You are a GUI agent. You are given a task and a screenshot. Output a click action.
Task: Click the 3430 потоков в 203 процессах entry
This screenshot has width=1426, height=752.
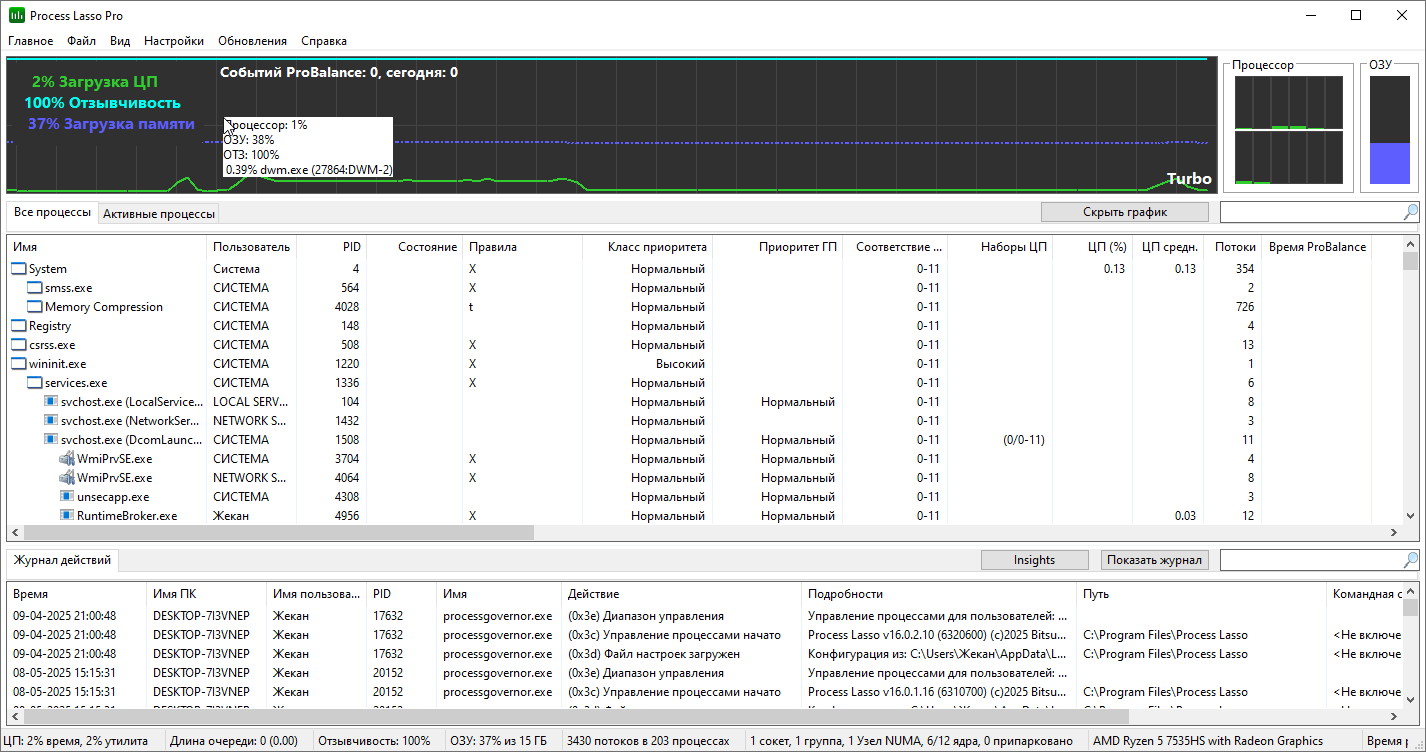pos(648,741)
